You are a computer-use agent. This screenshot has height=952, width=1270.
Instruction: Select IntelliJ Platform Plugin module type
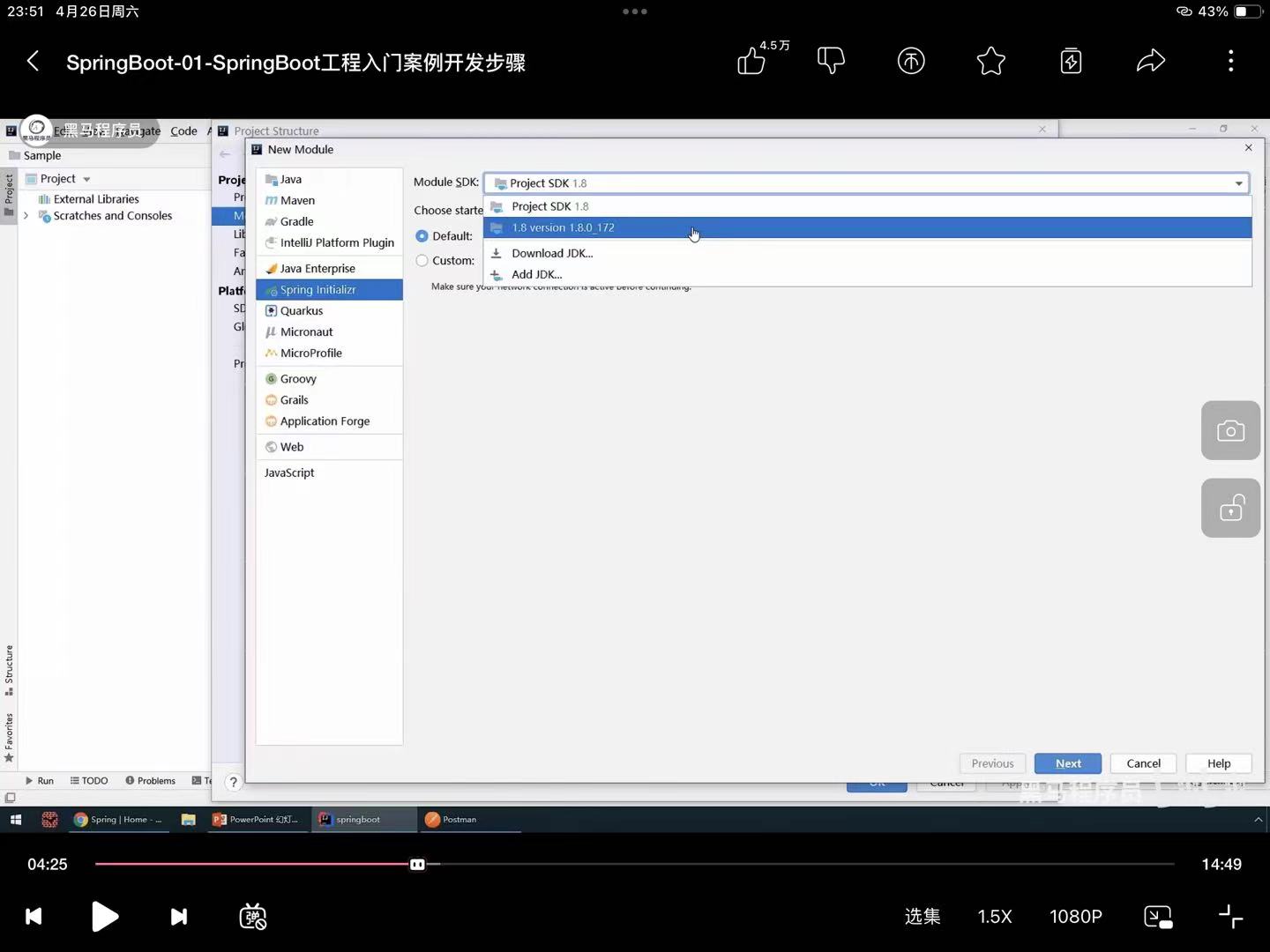coord(329,242)
